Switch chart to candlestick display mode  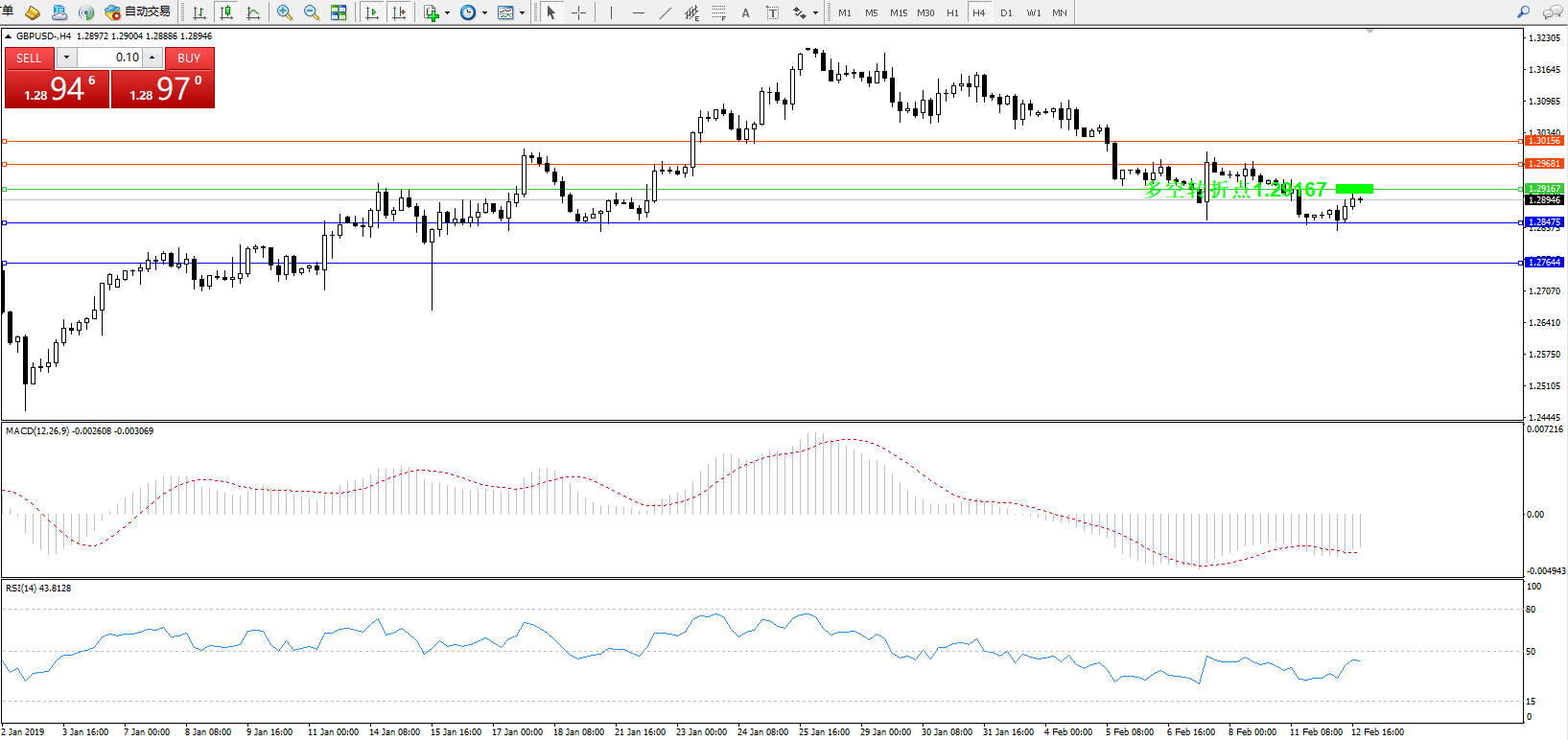pyautogui.click(x=226, y=12)
